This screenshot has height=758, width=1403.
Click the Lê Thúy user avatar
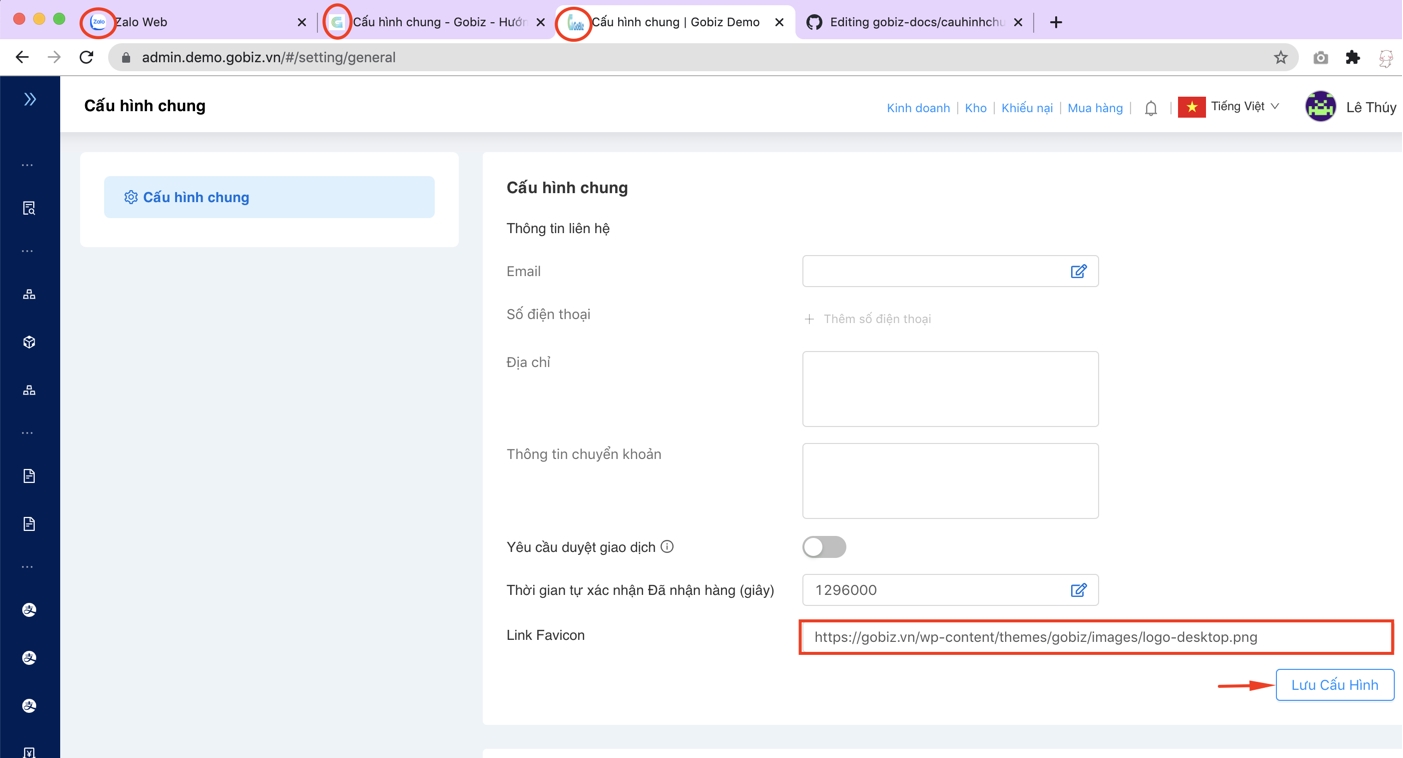(x=1320, y=107)
